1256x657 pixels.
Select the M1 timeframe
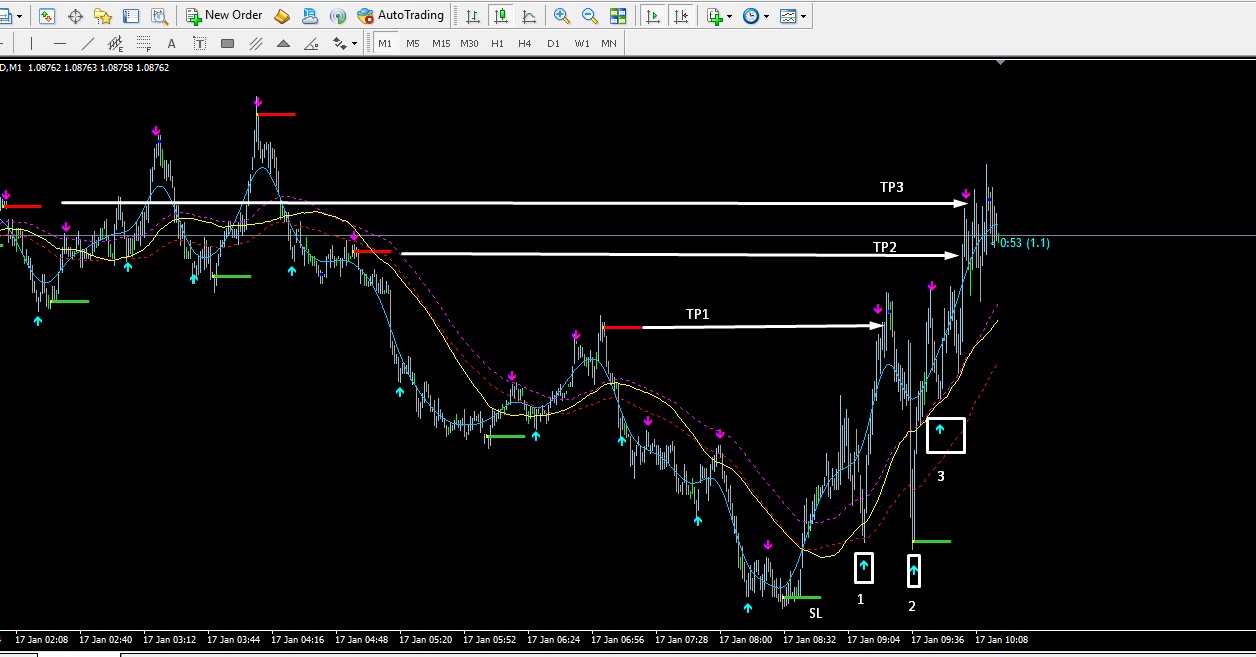tap(385, 44)
